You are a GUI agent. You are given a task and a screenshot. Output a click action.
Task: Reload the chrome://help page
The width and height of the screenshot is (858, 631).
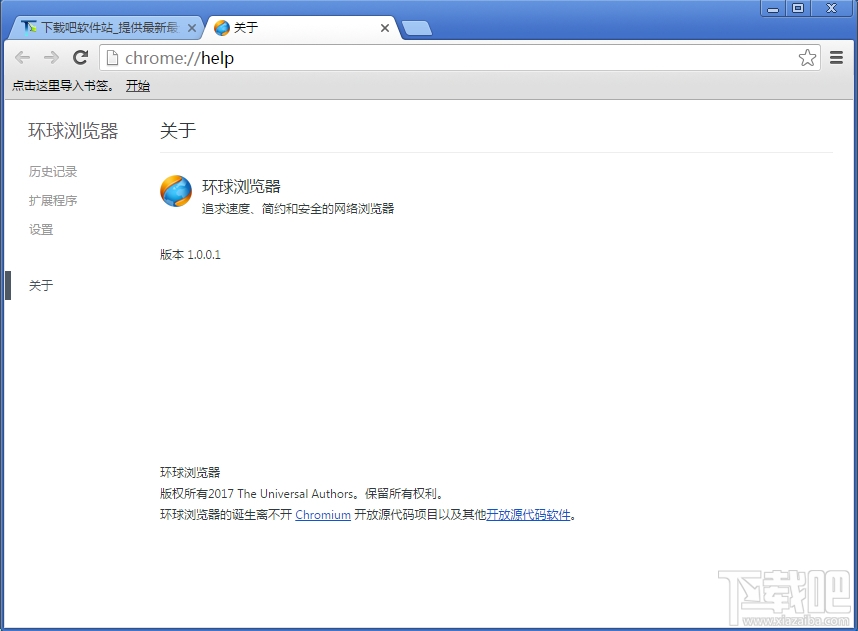coord(80,57)
